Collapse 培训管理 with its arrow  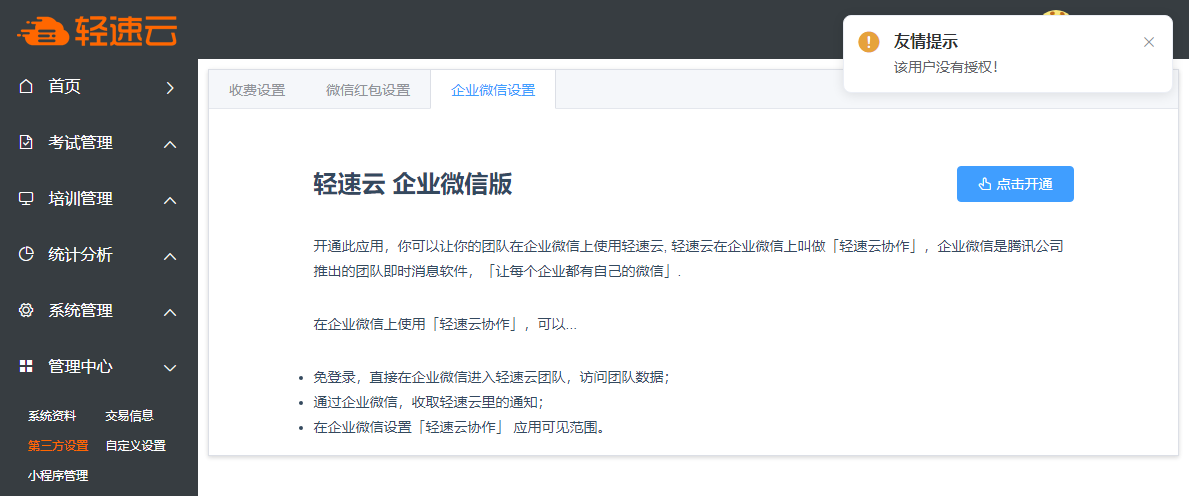(x=171, y=200)
